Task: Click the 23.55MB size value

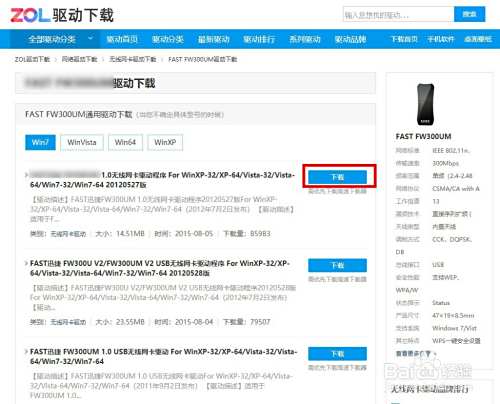Action: [x=130, y=322]
